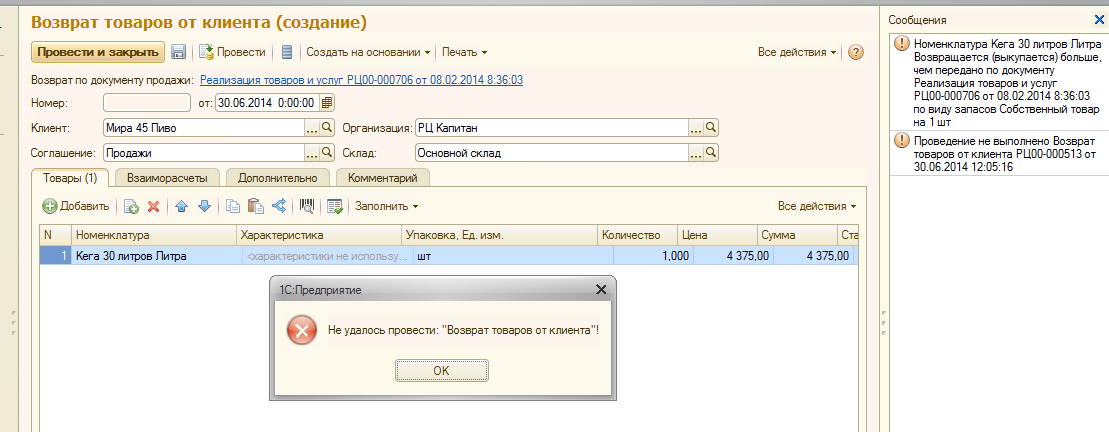Click the Номенклатура column header
This screenshot has height=432, width=1109.
tap(154, 235)
